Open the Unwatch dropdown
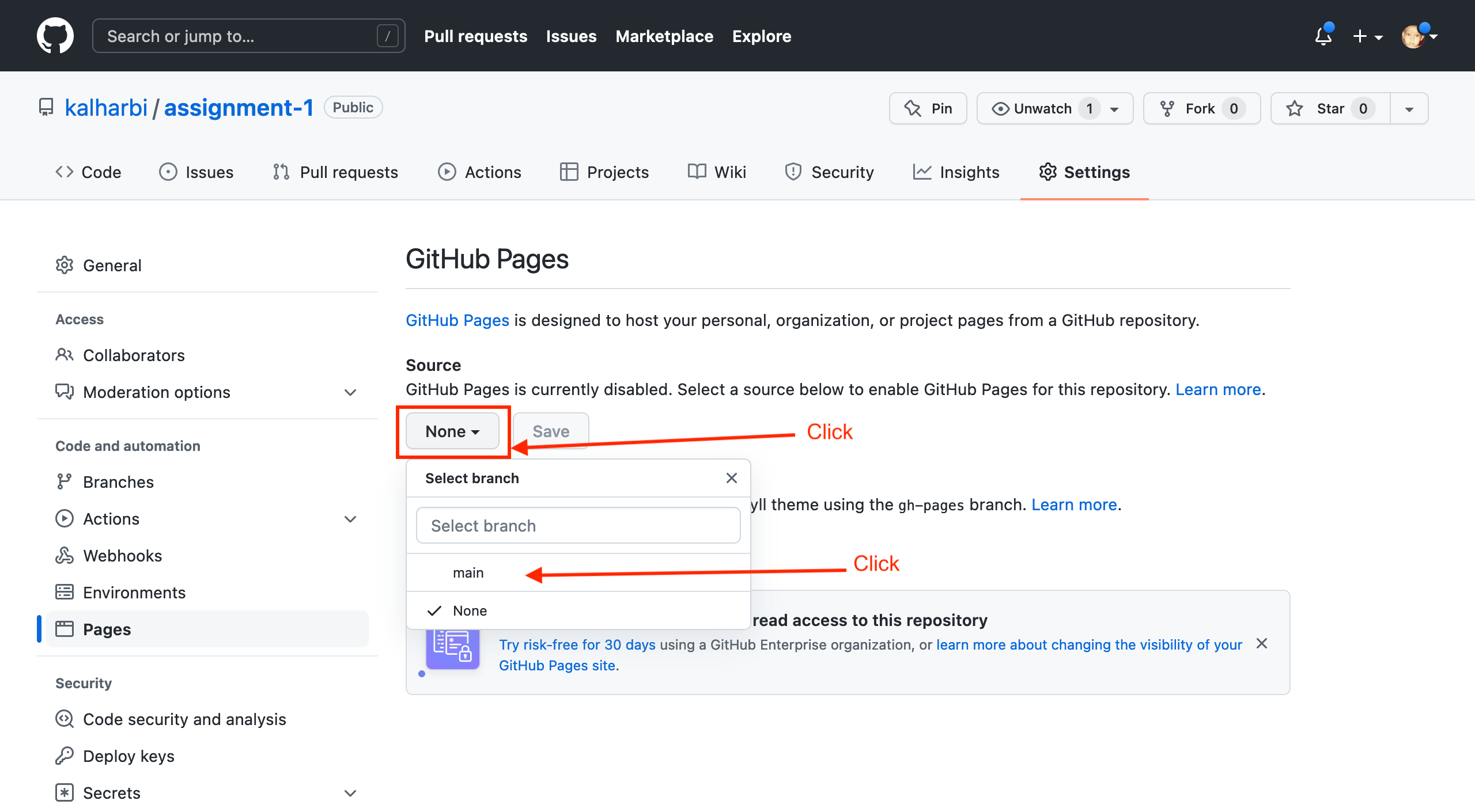Screen dimensions: 1475x812 coord(1055,108)
